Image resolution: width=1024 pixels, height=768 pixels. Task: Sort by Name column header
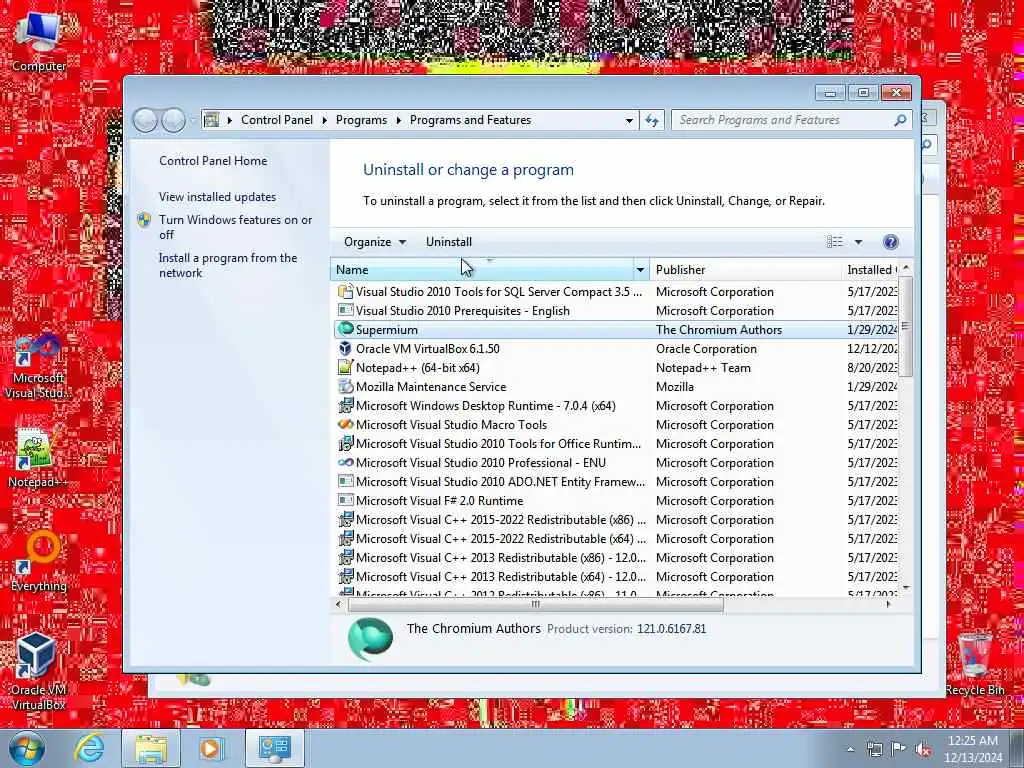(482, 270)
